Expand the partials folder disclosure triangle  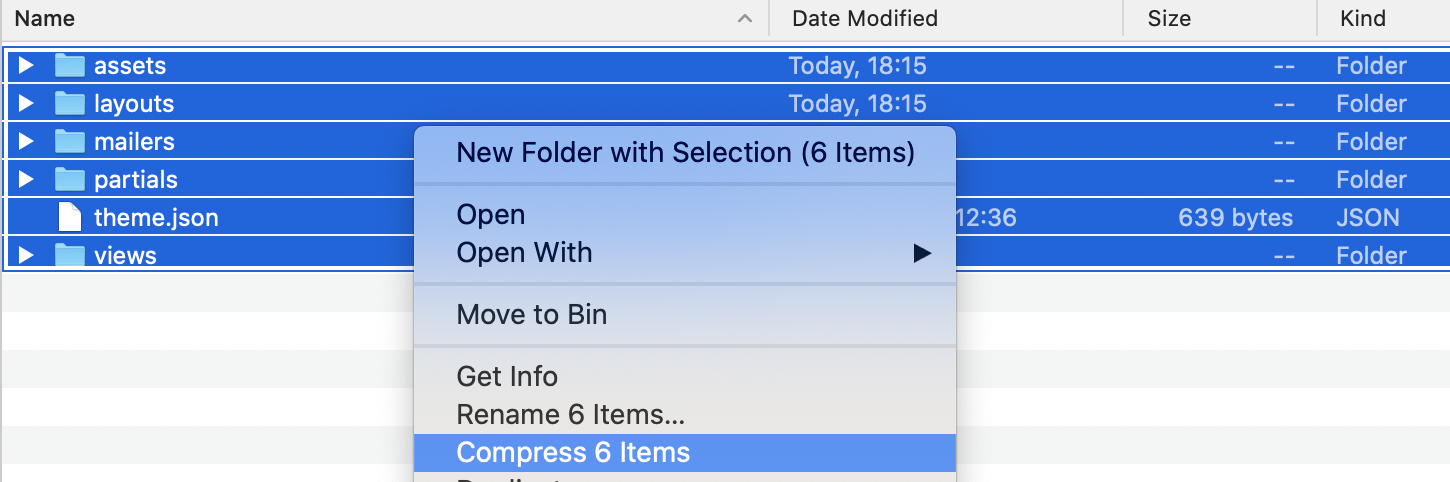coord(27,180)
